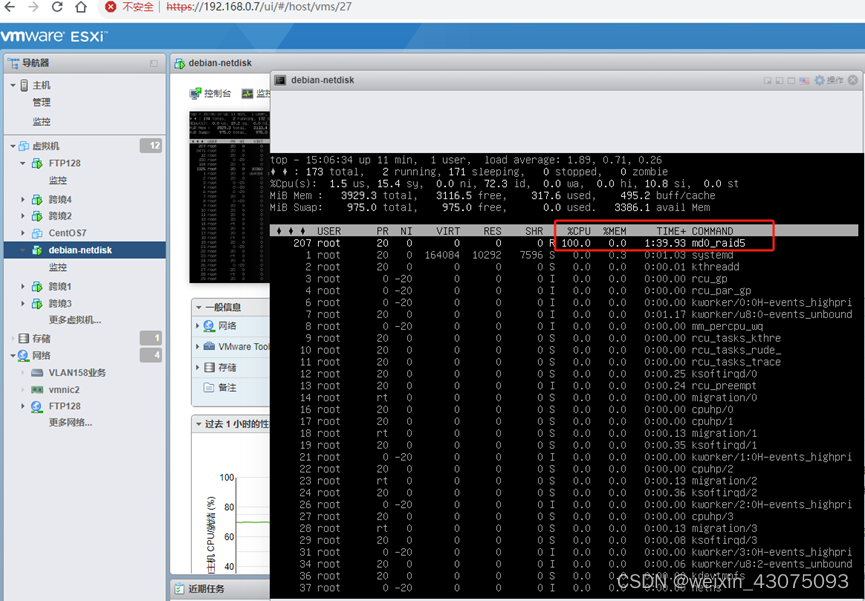
Task: Click the vmnic2 NIC icon
Action: 37,390
